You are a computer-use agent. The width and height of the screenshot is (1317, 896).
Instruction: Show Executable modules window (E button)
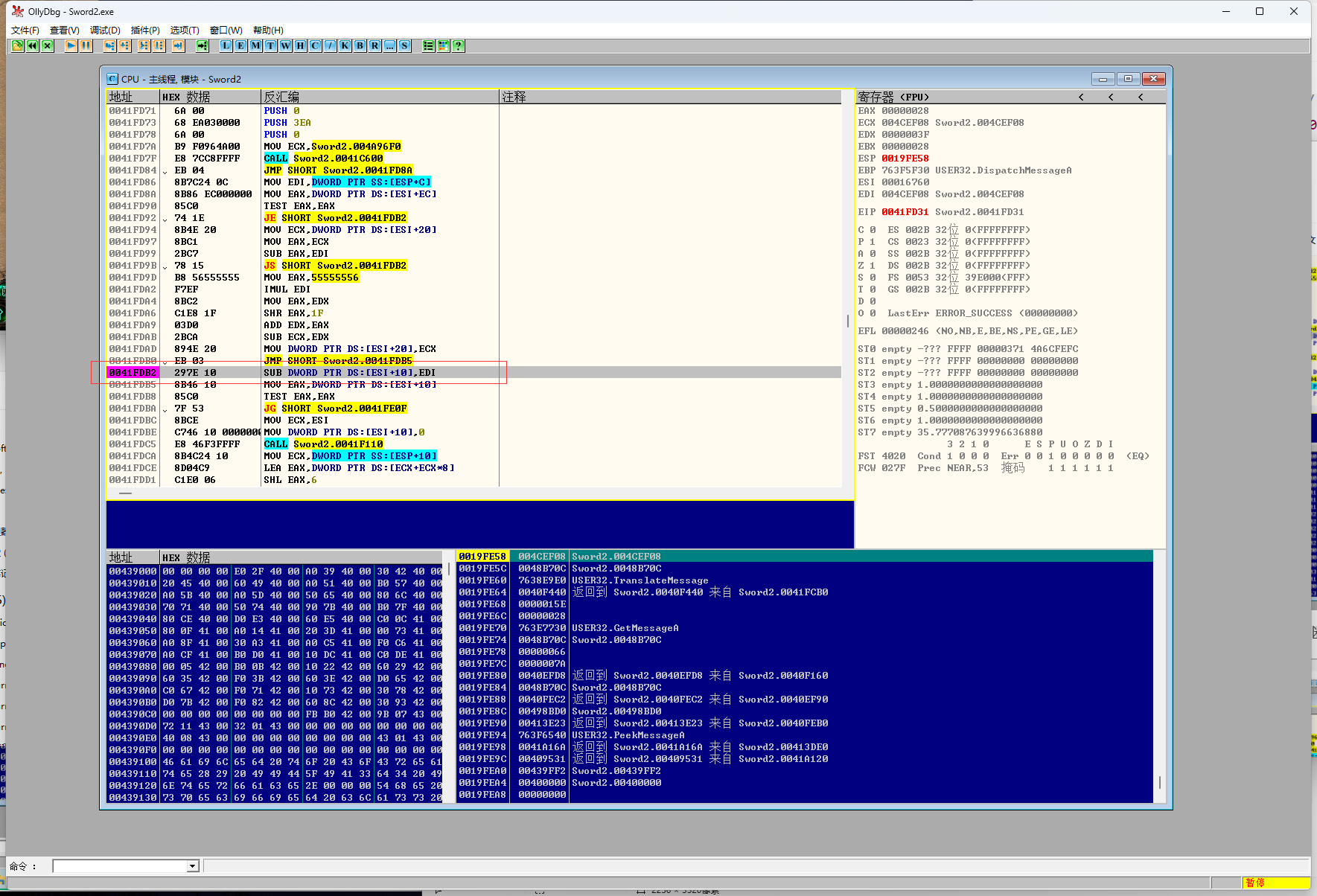pyautogui.click(x=241, y=46)
